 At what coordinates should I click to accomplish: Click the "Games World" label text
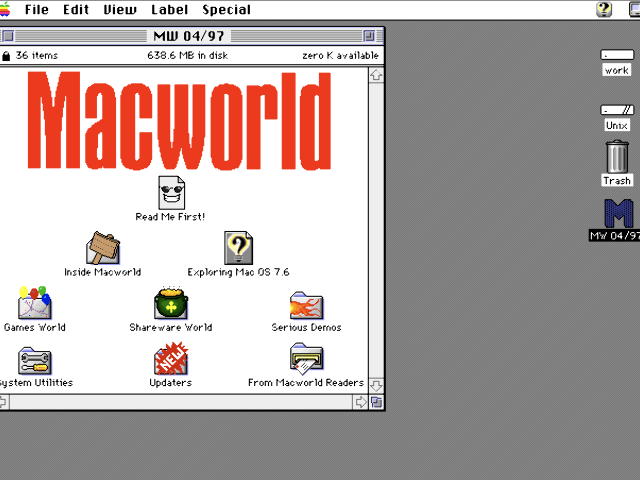coord(35,327)
